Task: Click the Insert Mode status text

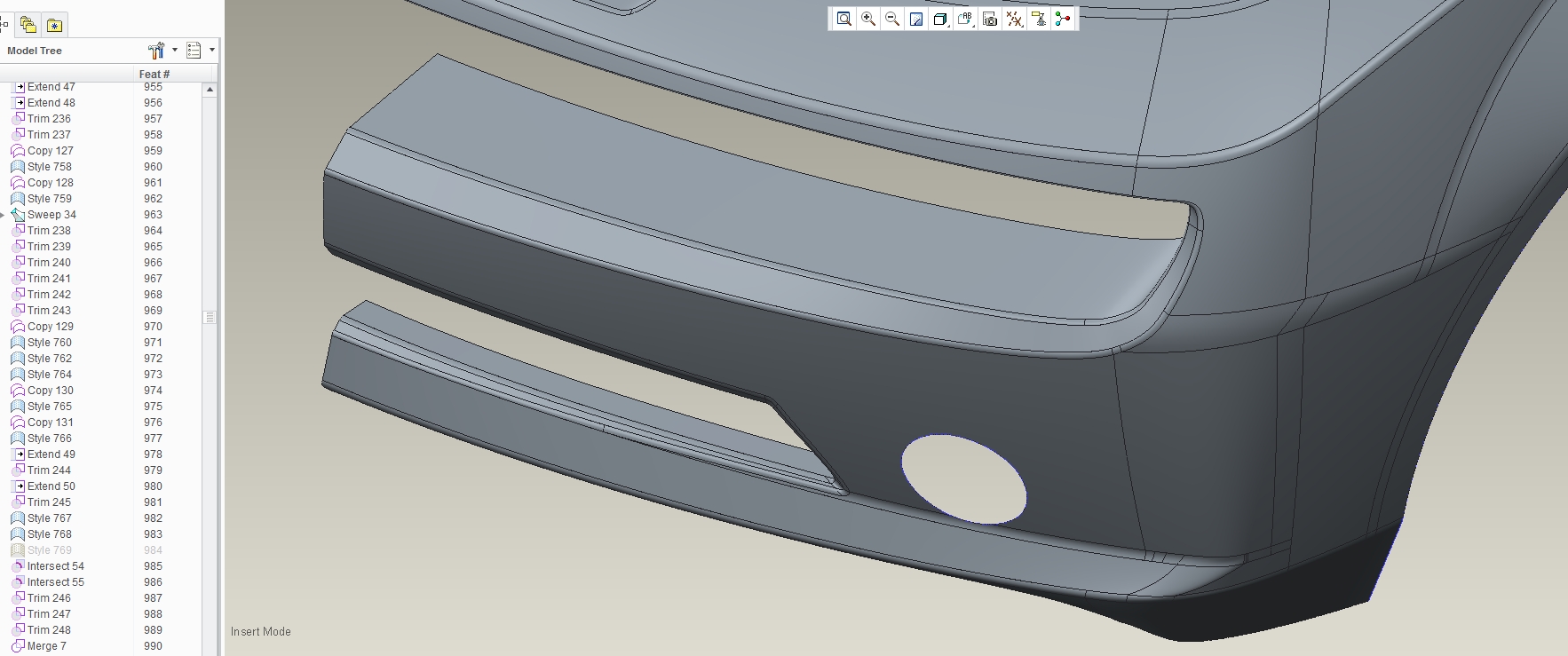Action: [x=261, y=632]
